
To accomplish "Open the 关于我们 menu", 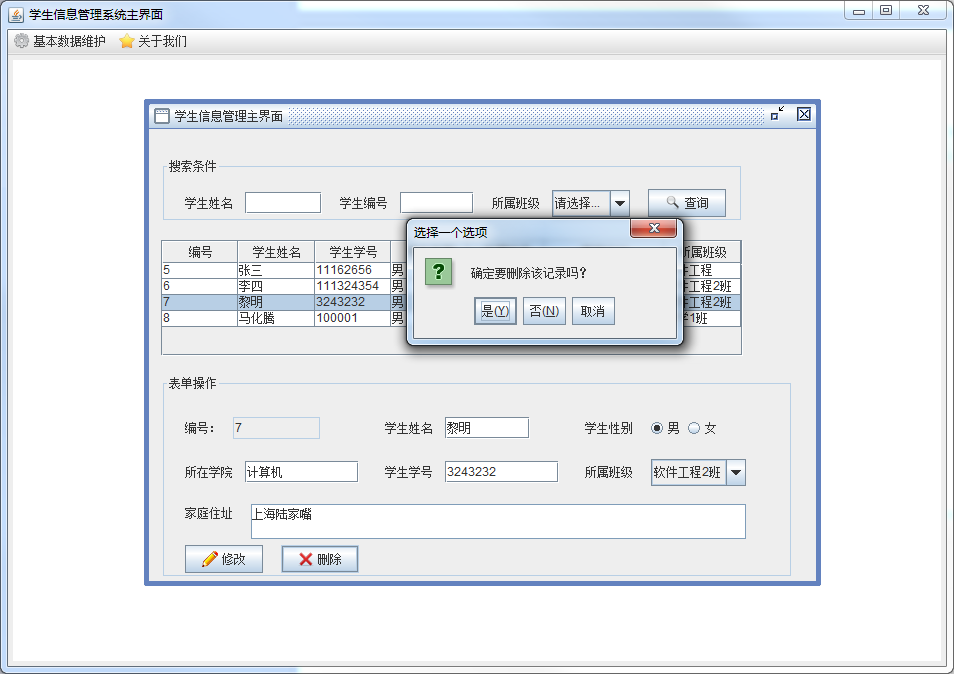I will tap(153, 41).
